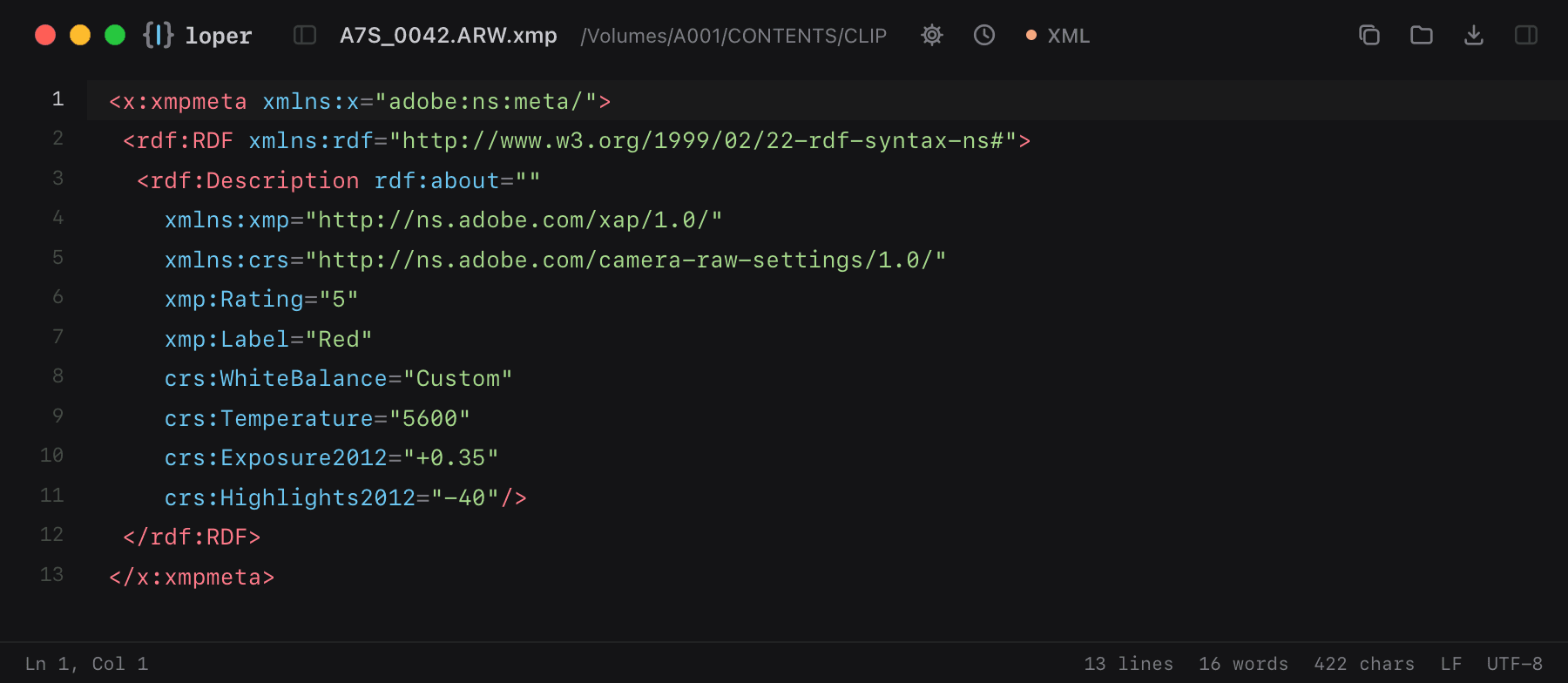
Task: Click the LF line ending indicator
Action: coord(1451,664)
